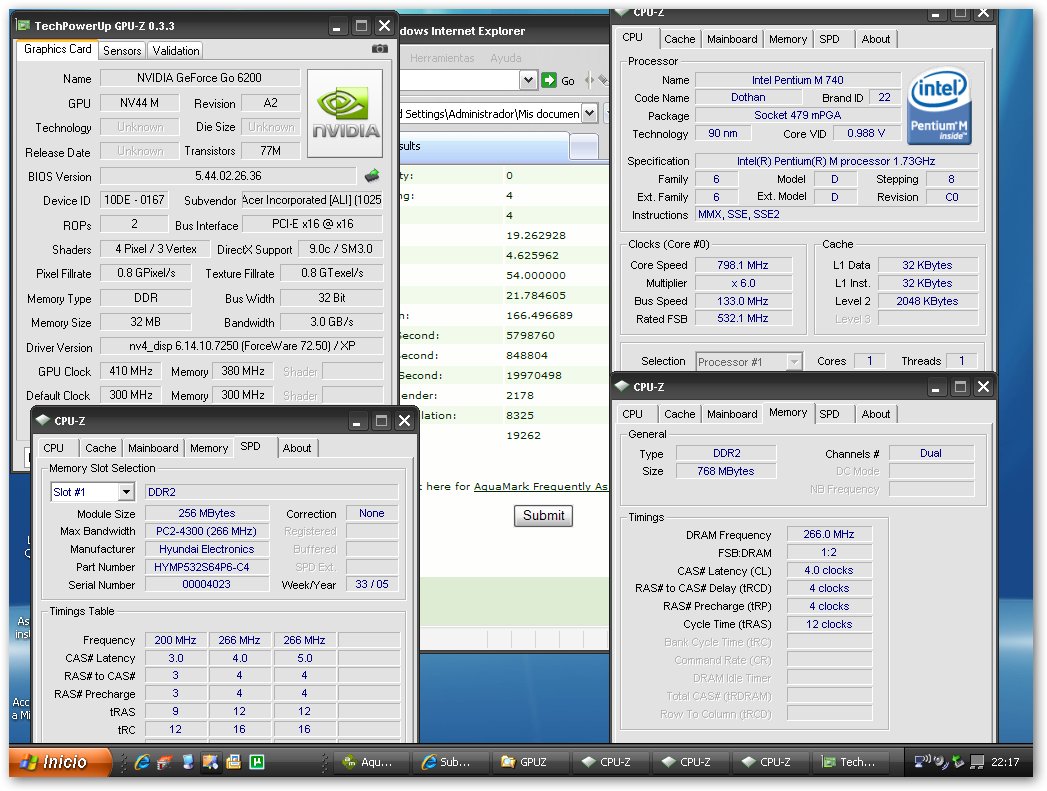Click the network wireless tray icon
The width and height of the screenshot is (1047, 791).
coord(923,761)
